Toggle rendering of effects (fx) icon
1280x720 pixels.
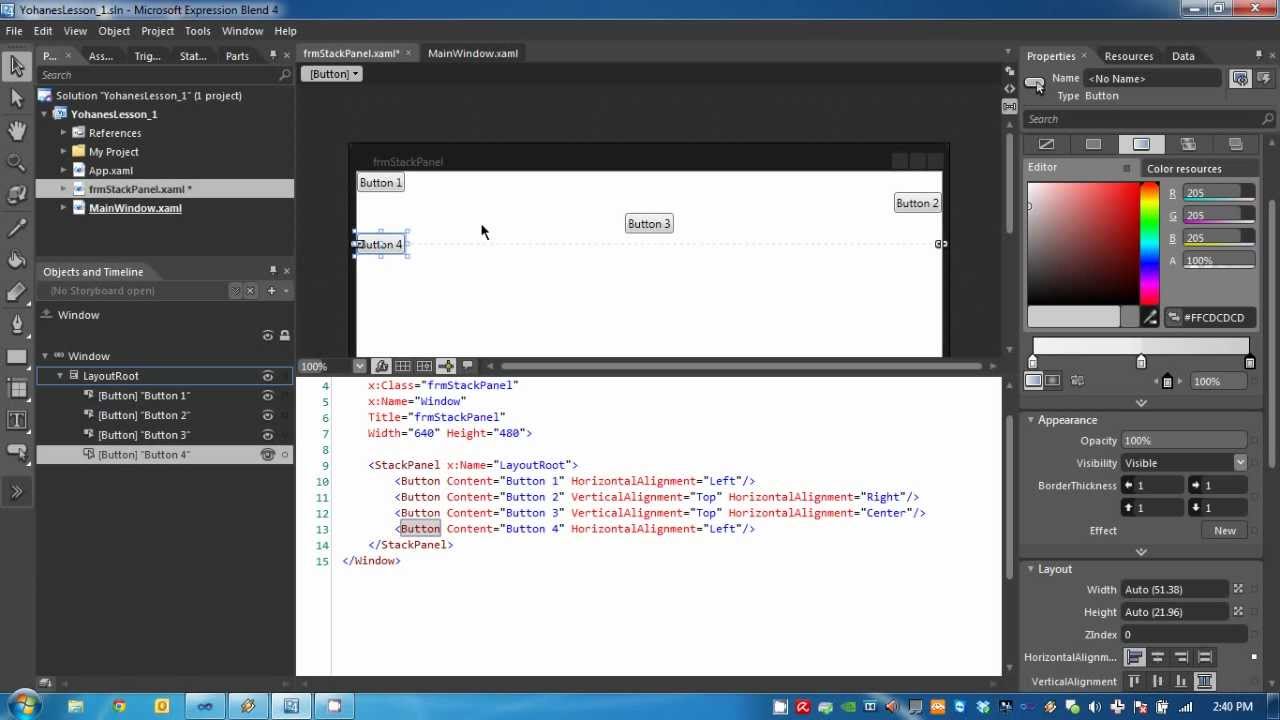click(x=381, y=366)
